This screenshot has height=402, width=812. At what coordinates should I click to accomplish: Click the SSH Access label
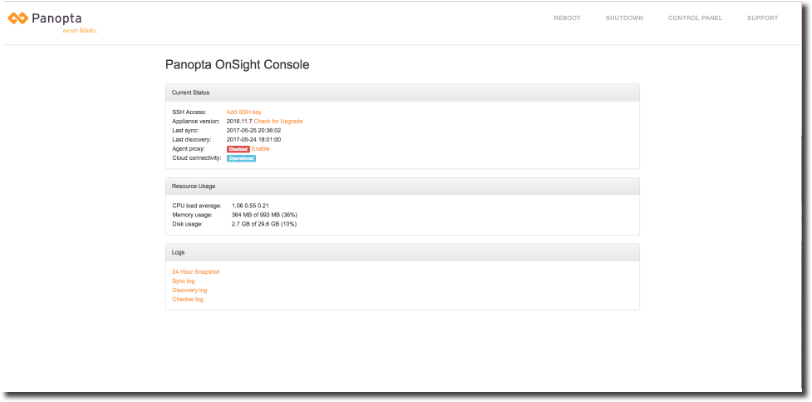[189, 112]
